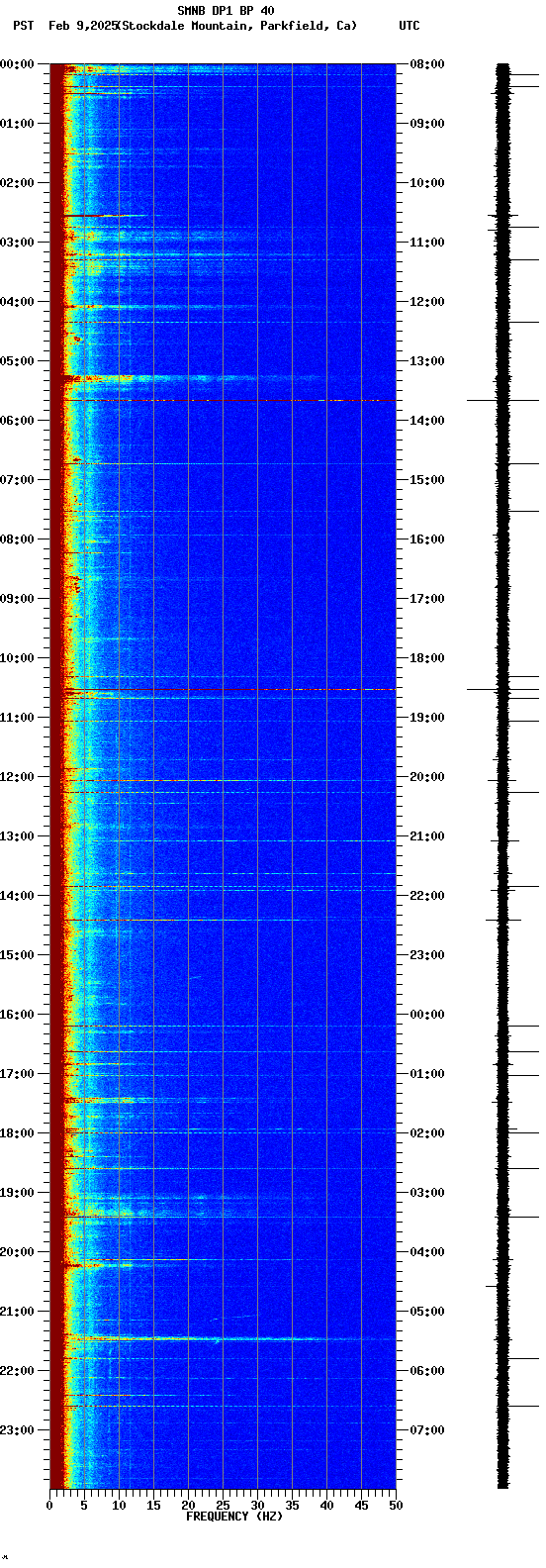Viewport: 546px width, 1568px height.
Task: Click the 25 Hz frequency tick label
Action: (x=223, y=1506)
